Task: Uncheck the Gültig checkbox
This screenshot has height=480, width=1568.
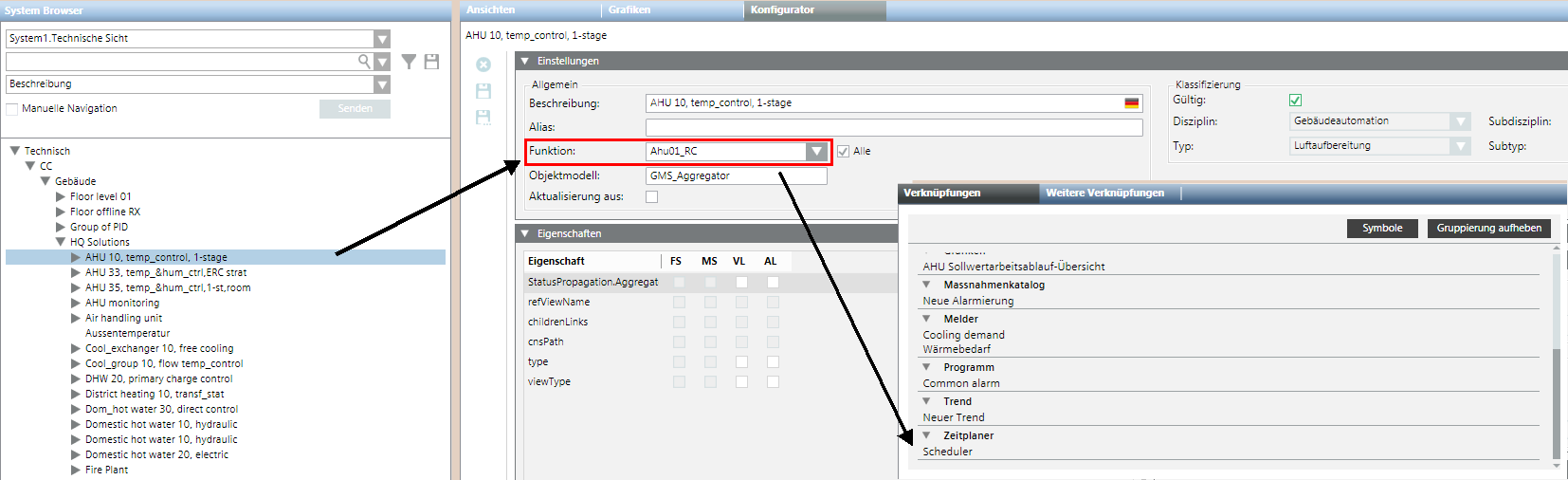Action: [1296, 100]
